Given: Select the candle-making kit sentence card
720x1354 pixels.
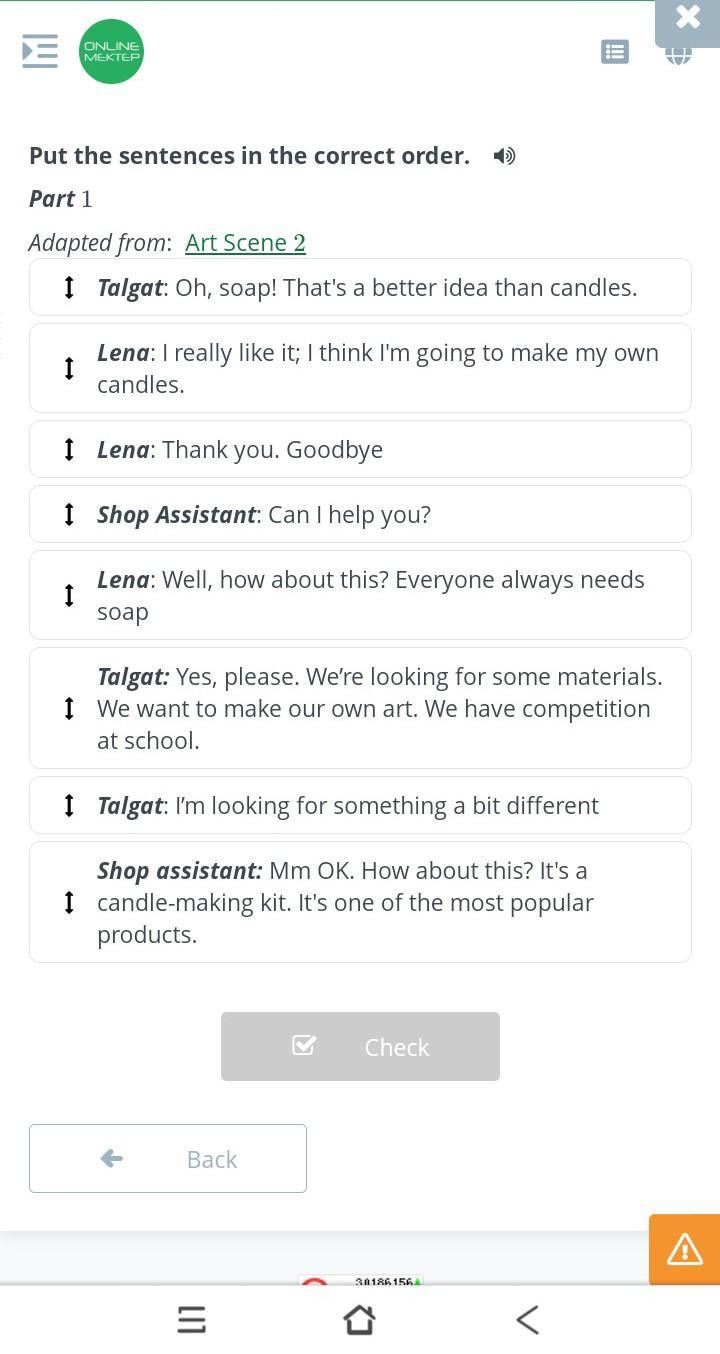Looking at the screenshot, I should pyautogui.click(x=360, y=902).
